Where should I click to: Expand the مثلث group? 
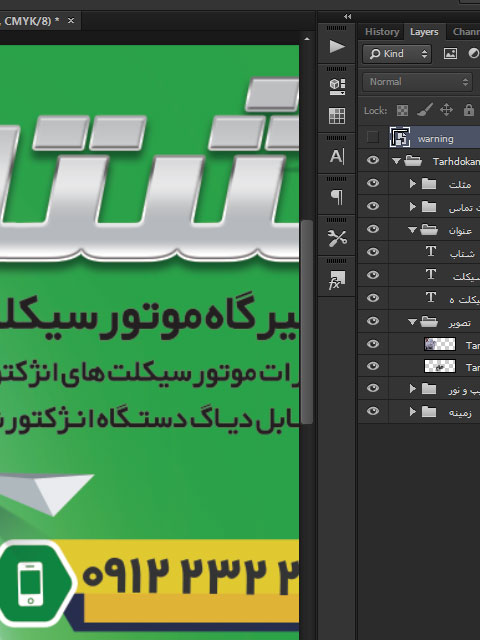pos(413,184)
